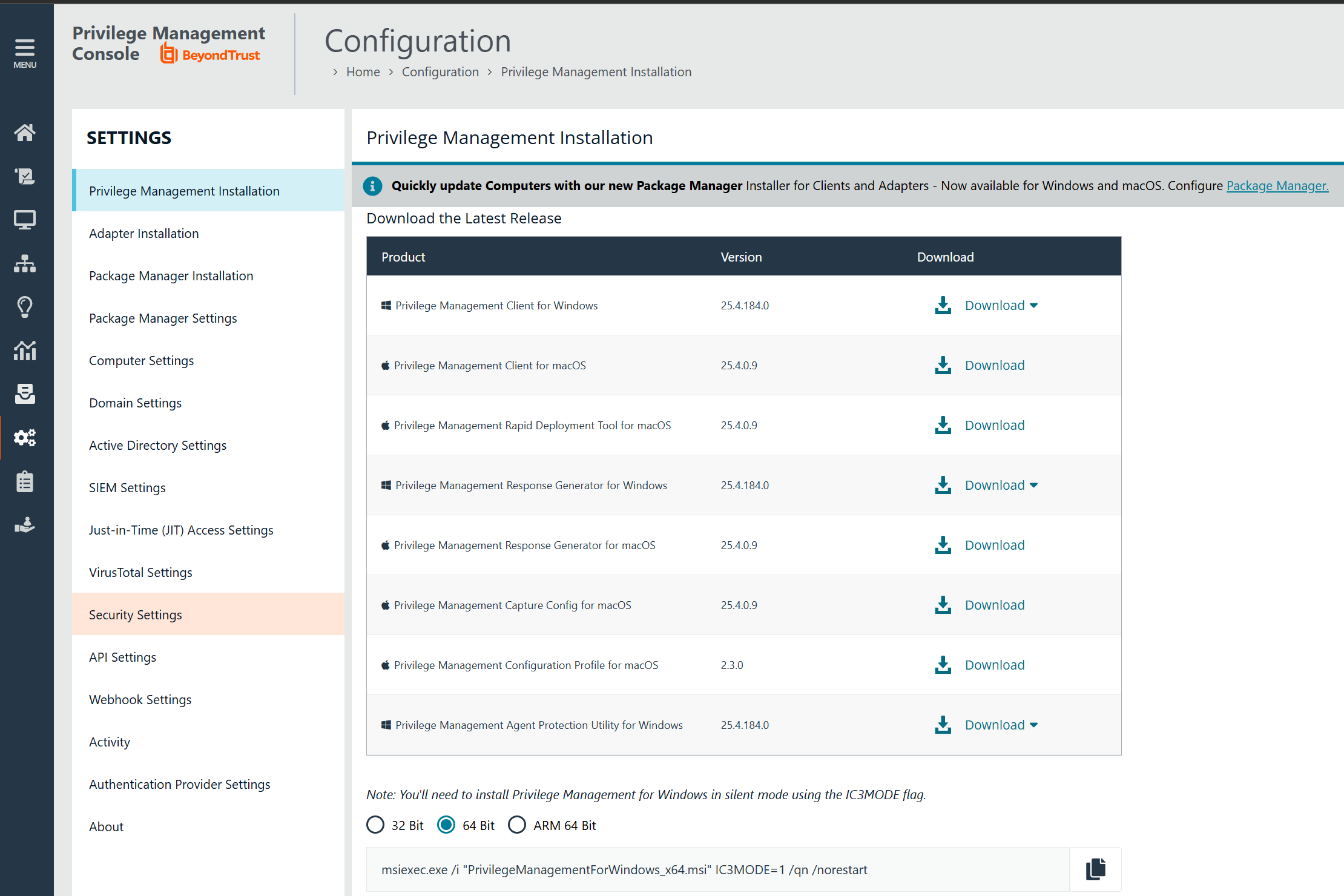Click download icon for Client for Windows
This screenshot has width=1344, height=896.
[943, 305]
